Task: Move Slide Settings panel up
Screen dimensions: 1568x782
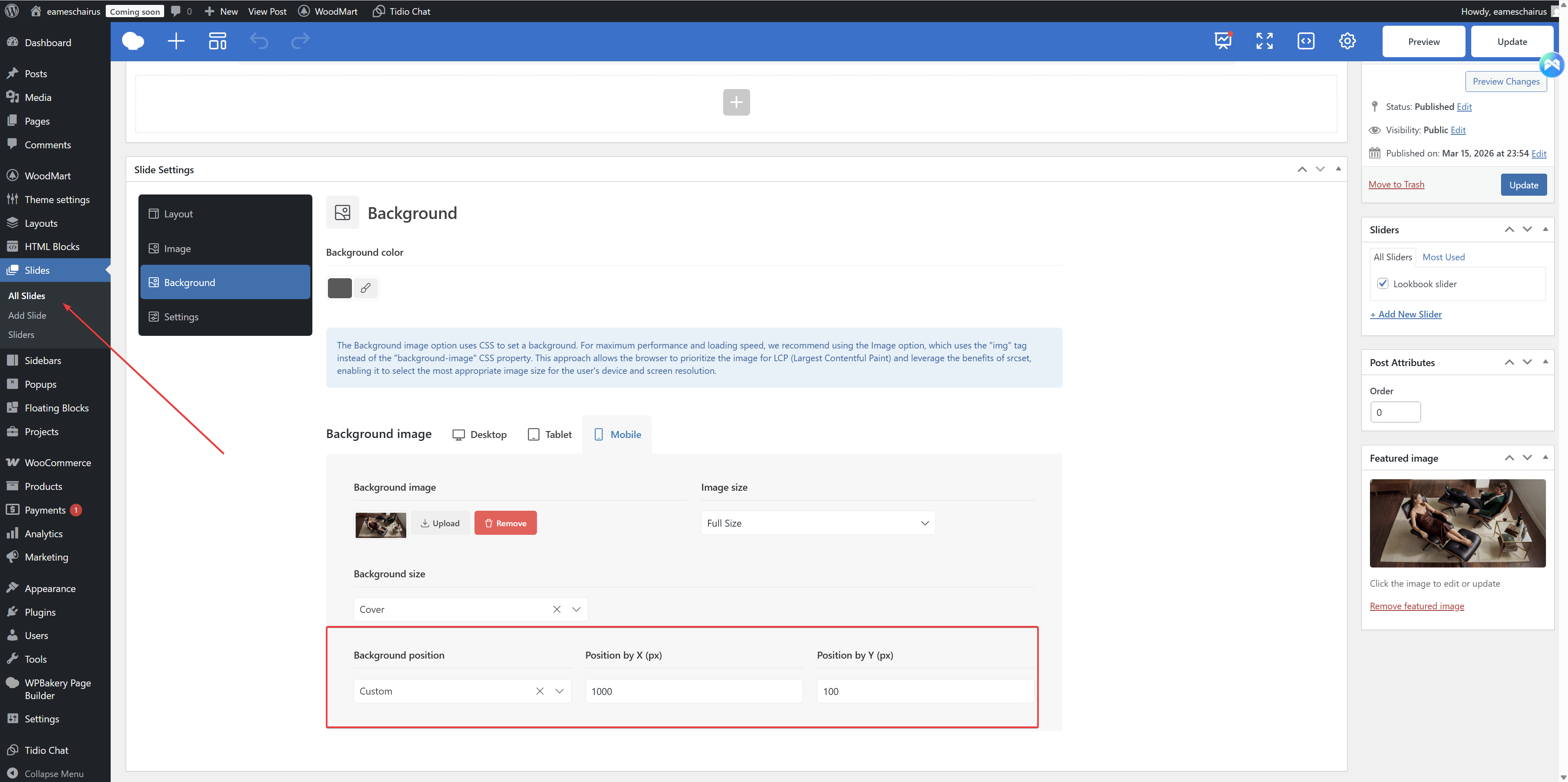Action: tap(1301, 169)
